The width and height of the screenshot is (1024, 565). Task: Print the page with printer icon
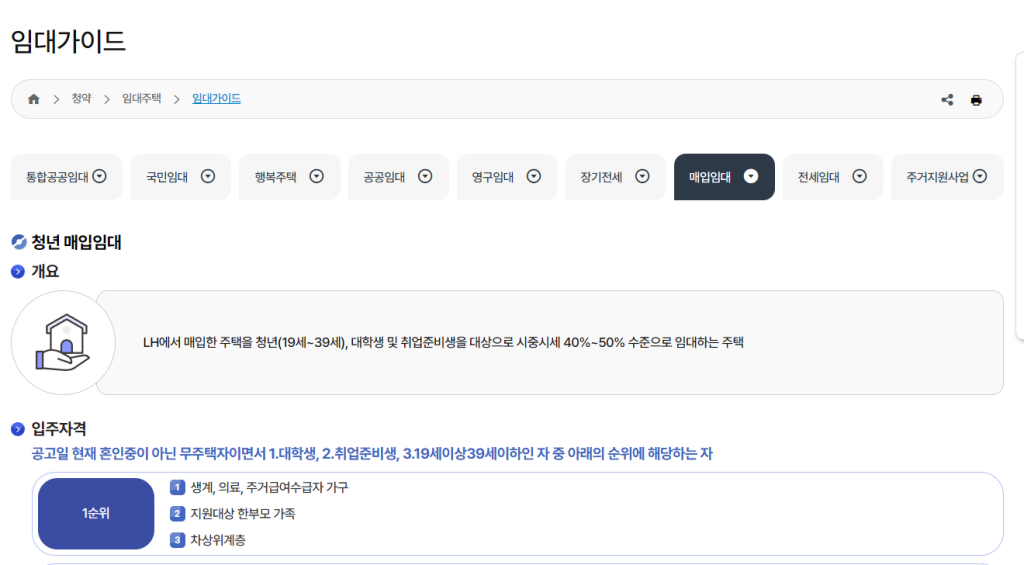click(x=976, y=100)
